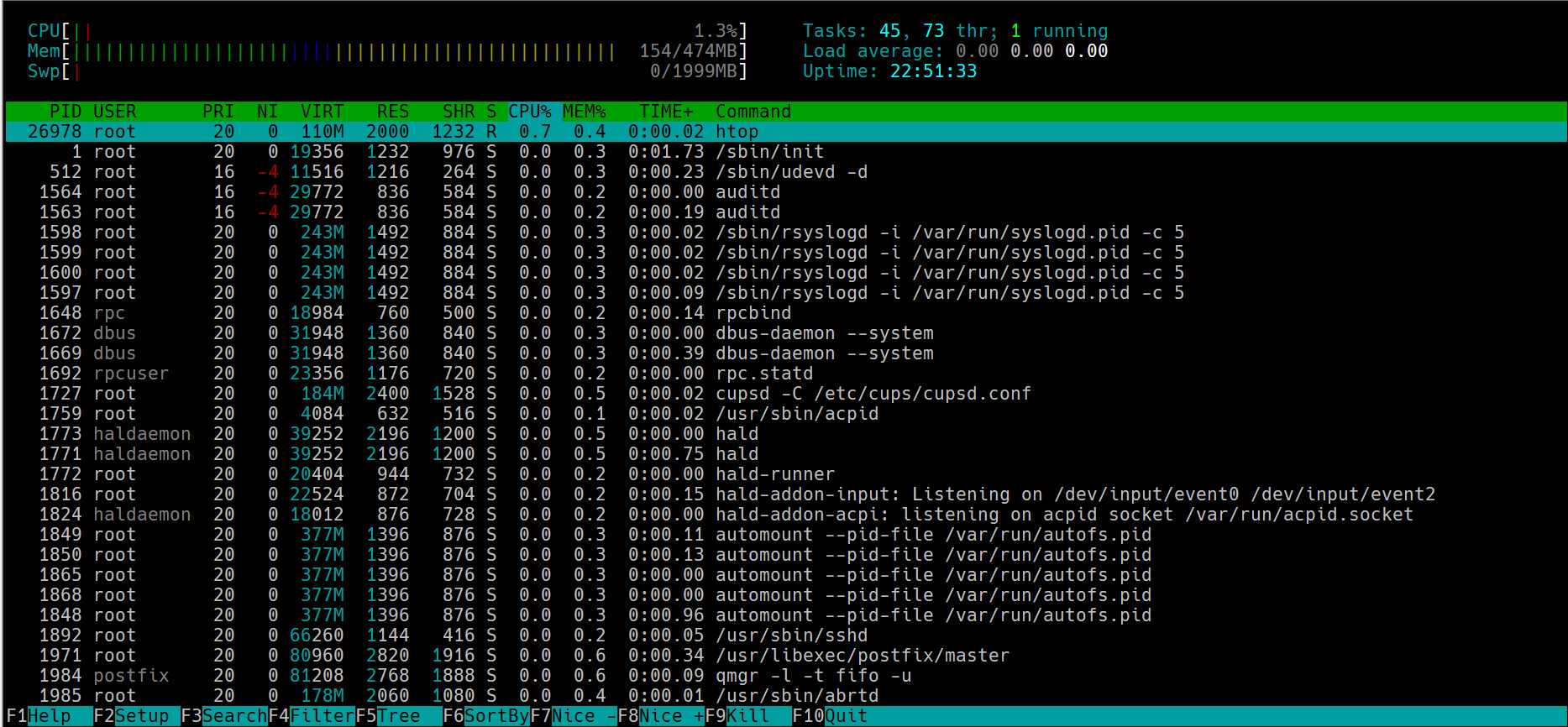Select hald process with PID 1773
This screenshot has width=1568, height=727.
(786, 434)
